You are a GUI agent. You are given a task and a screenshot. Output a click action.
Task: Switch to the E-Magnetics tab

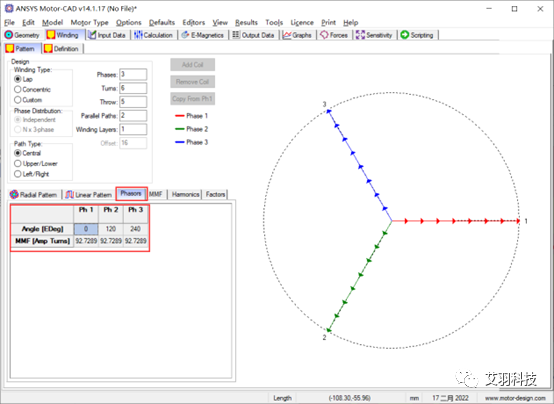click(203, 35)
